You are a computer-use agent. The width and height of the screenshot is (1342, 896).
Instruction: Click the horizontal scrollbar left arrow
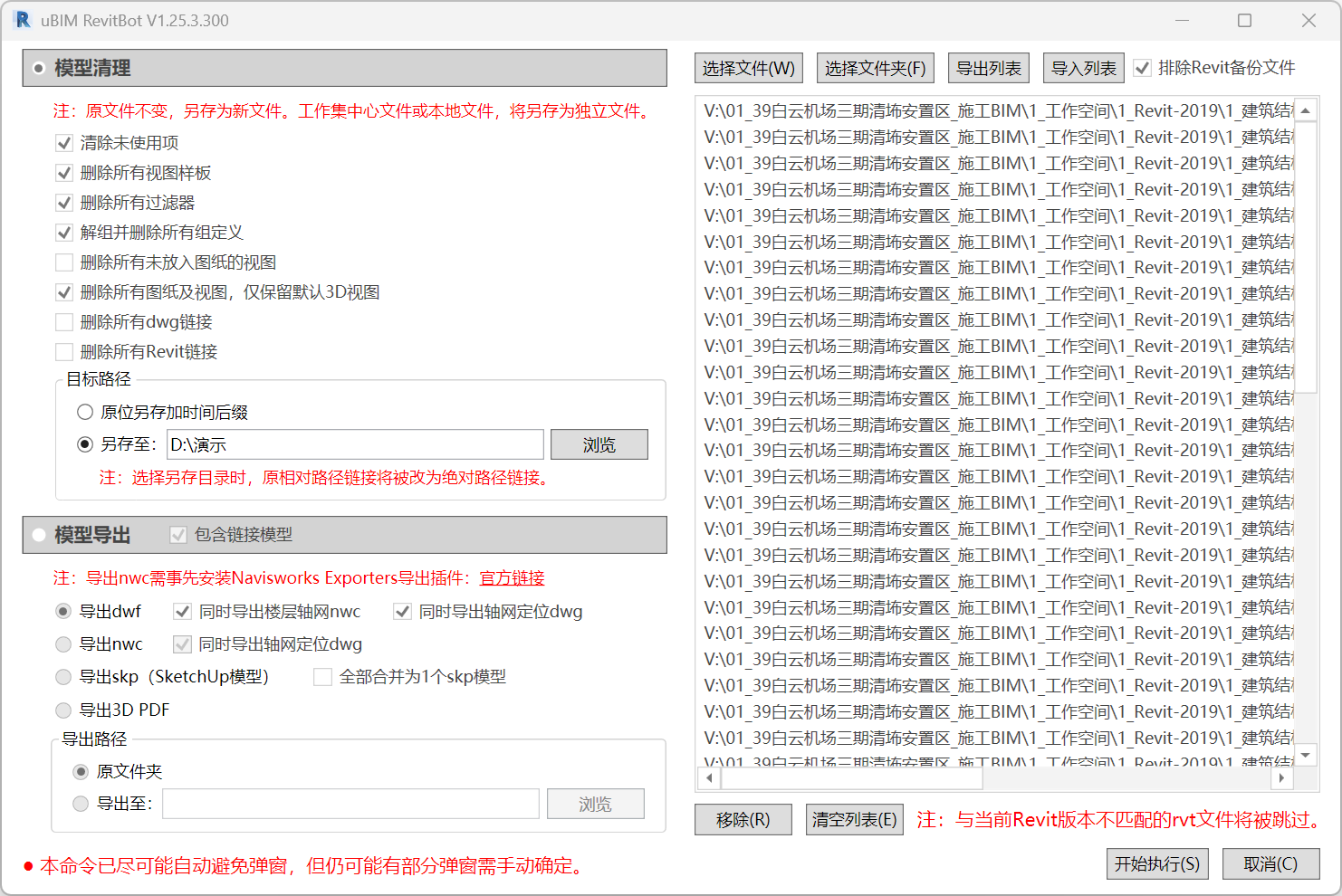tap(709, 777)
